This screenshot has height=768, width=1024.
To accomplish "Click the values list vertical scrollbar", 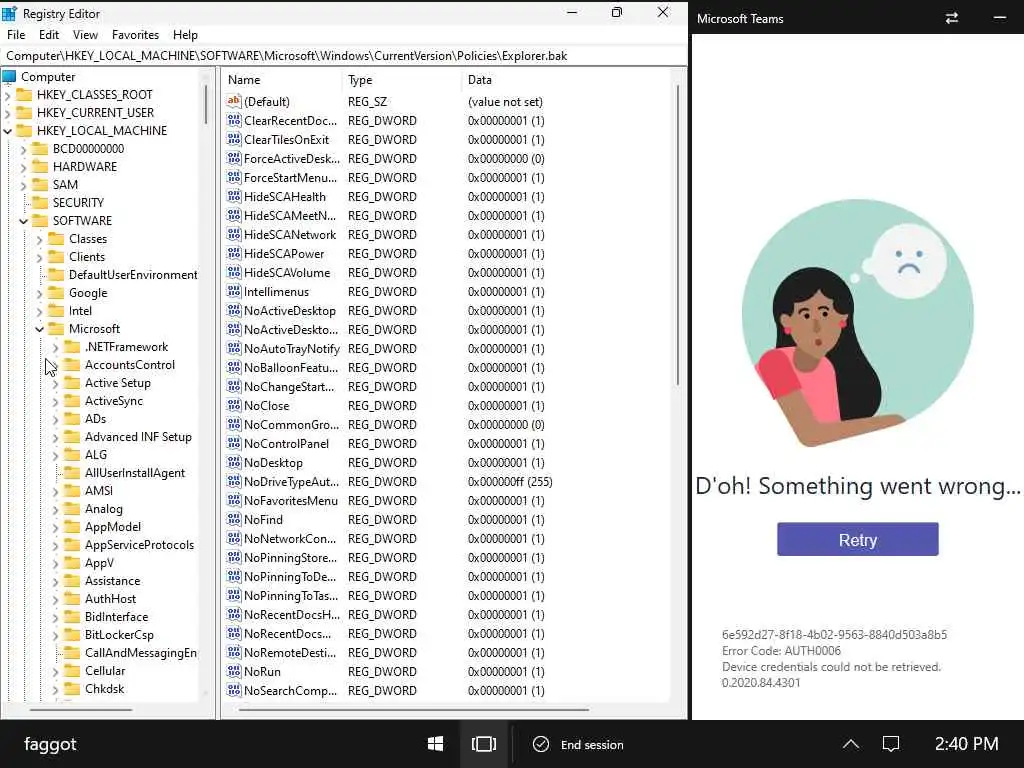I will (677, 235).
